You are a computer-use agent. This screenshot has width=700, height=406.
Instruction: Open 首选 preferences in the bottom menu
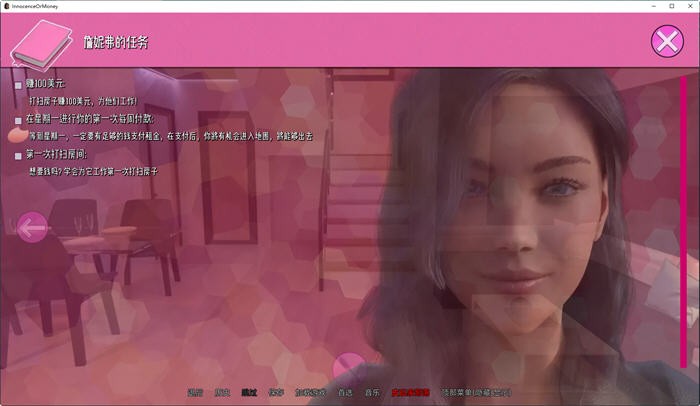[x=345, y=393]
